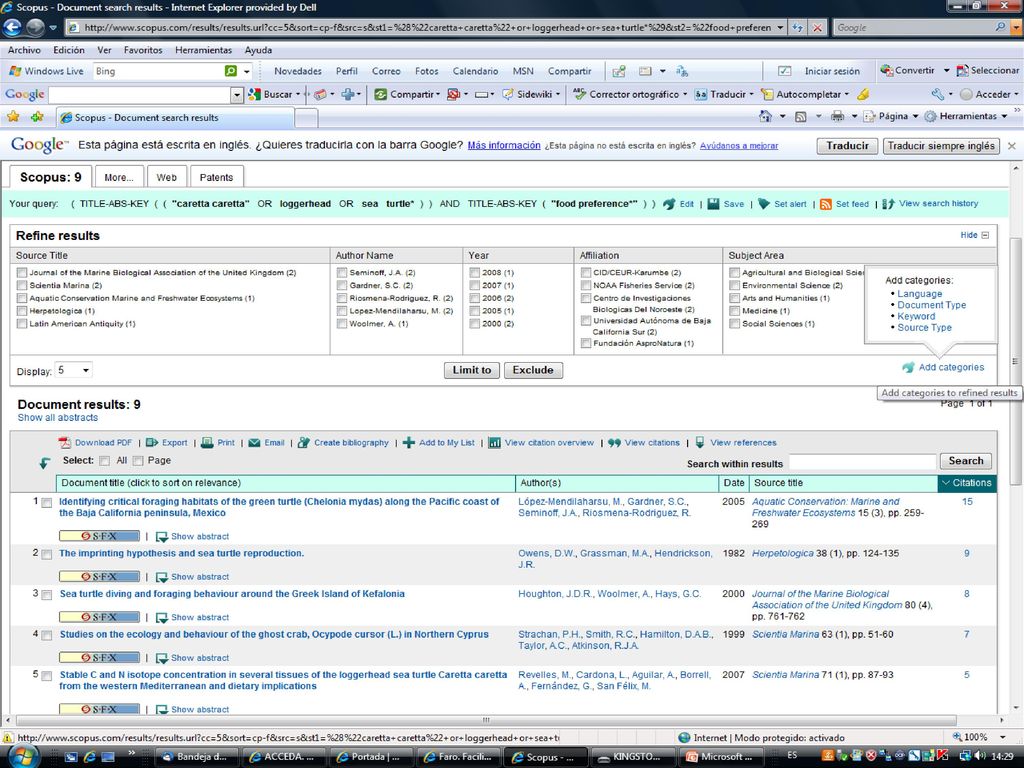Click the Show all abstracts link
Screen dimensions: 1024x768
[57, 418]
